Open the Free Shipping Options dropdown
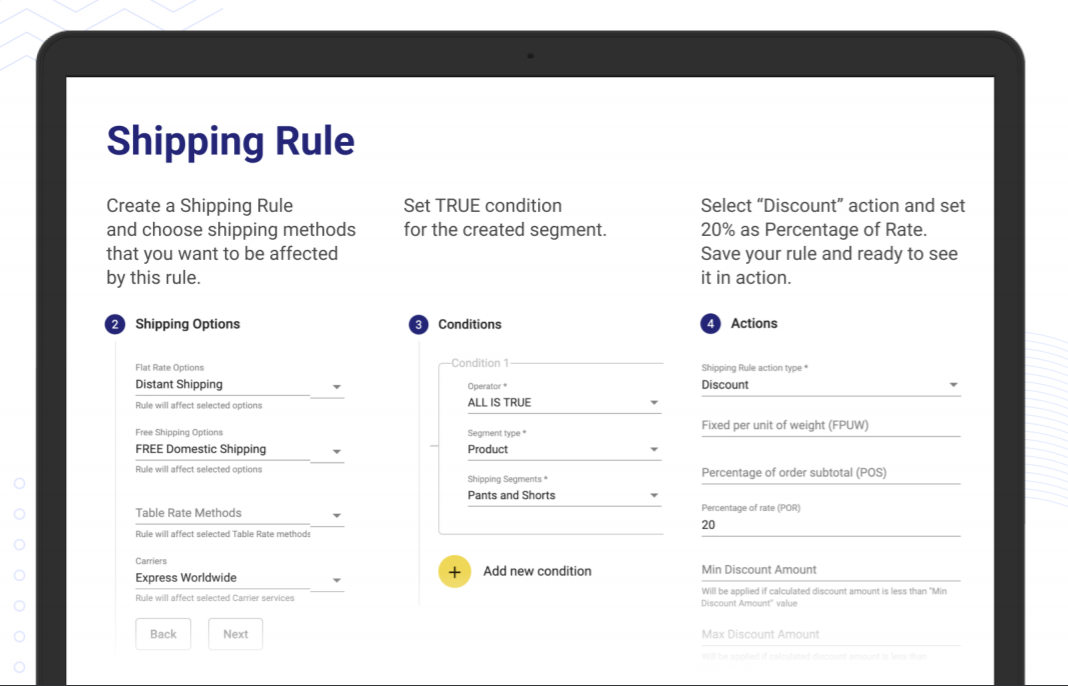 pos(338,450)
